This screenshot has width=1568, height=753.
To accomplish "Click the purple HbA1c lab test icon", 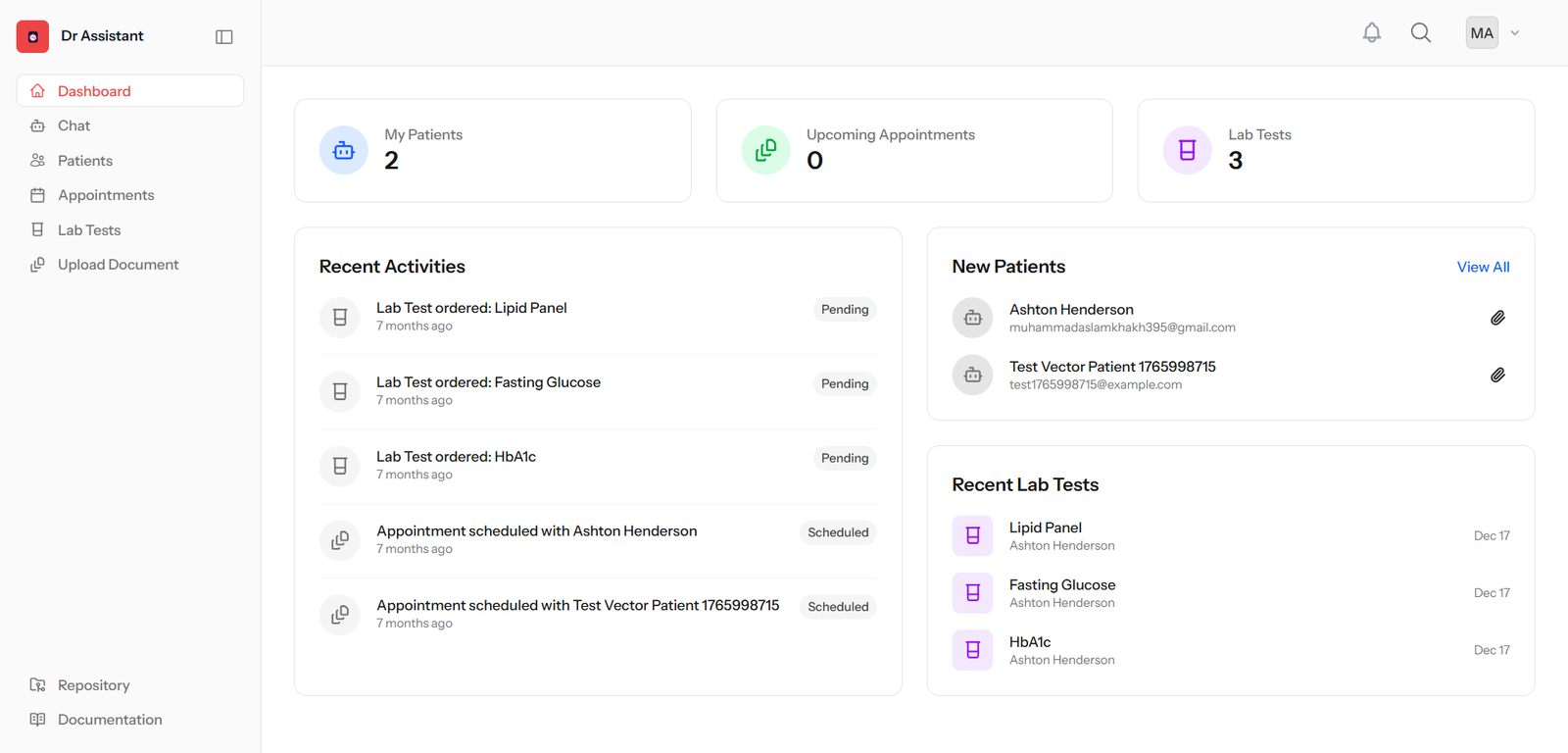I will coord(973,650).
